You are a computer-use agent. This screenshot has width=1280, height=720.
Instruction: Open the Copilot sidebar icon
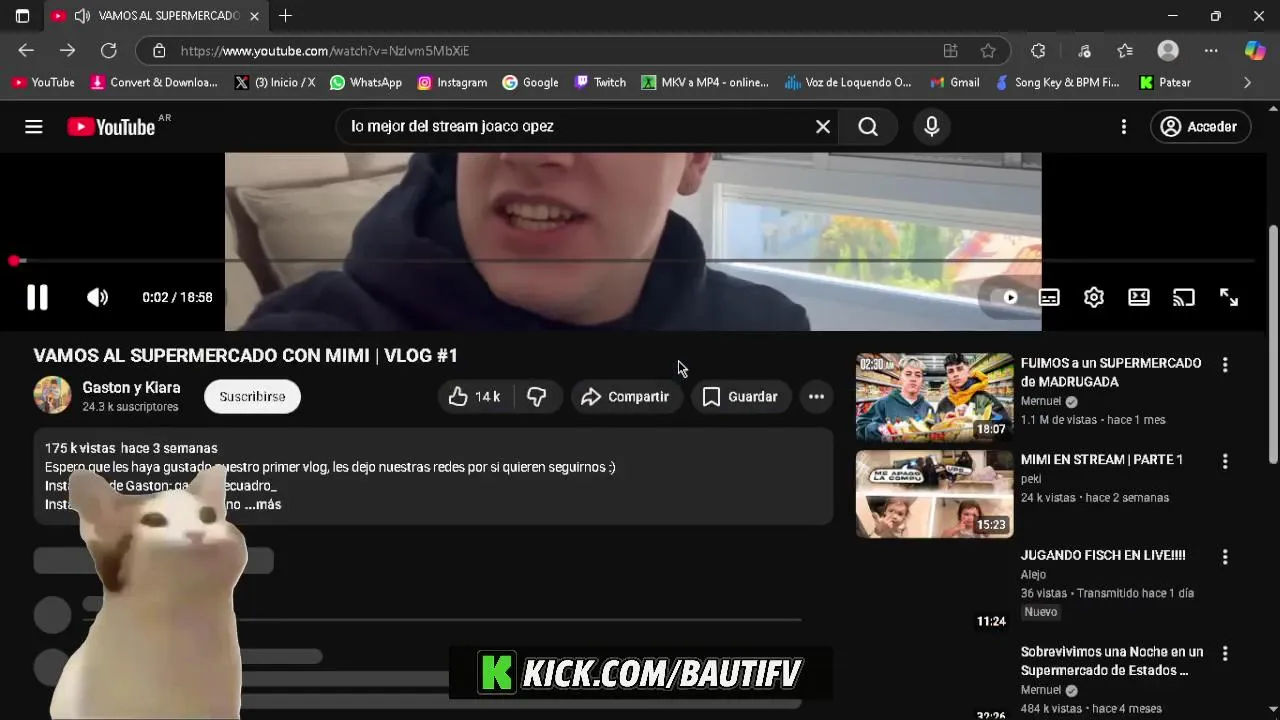click(1255, 51)
